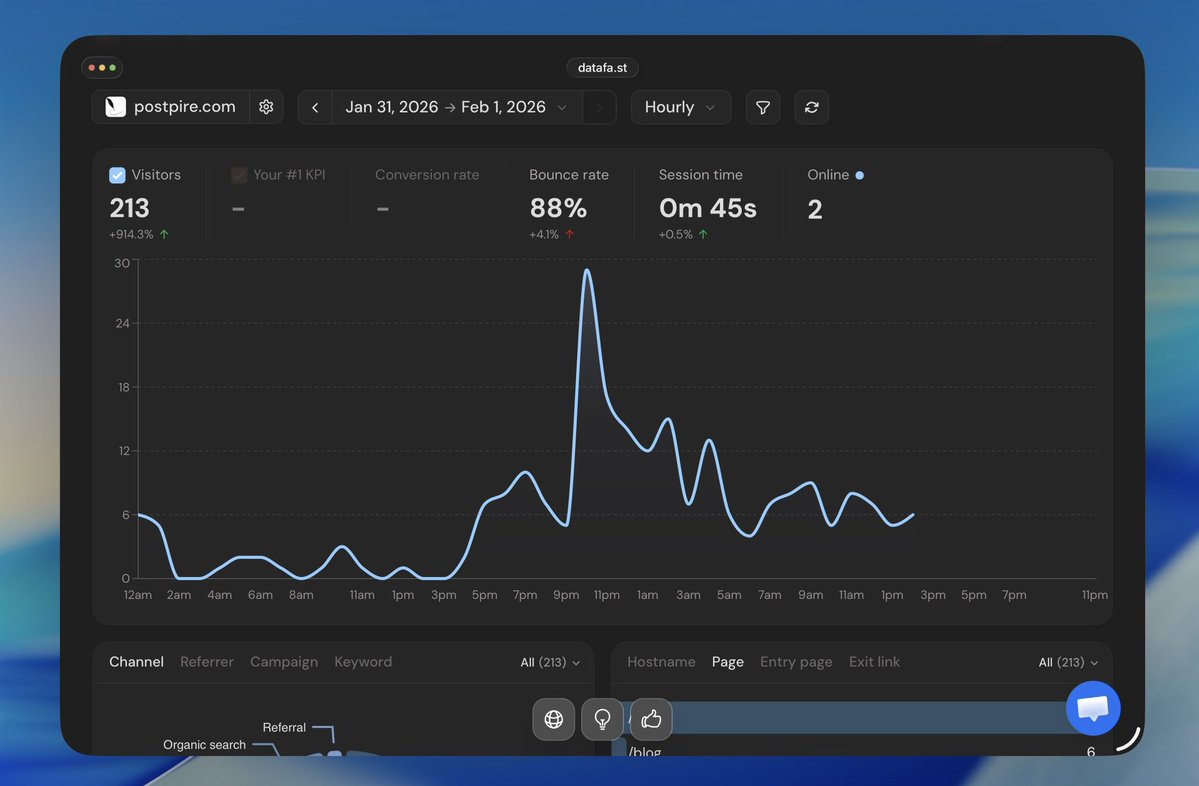Click the Referral channel label
Screen dimensions: 1199x786
point(284,727)
